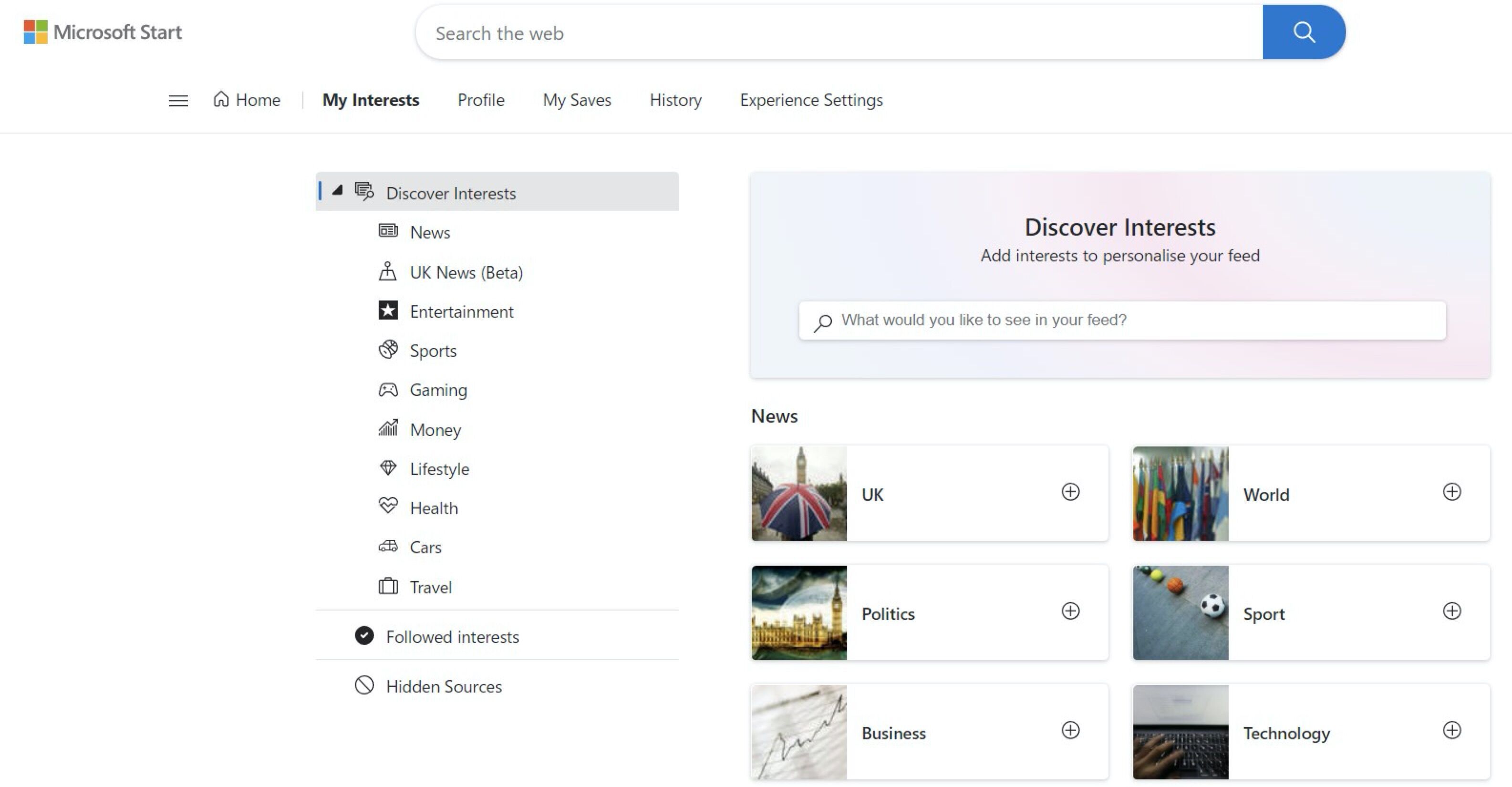Click the Health heart icon

[388, 506]
